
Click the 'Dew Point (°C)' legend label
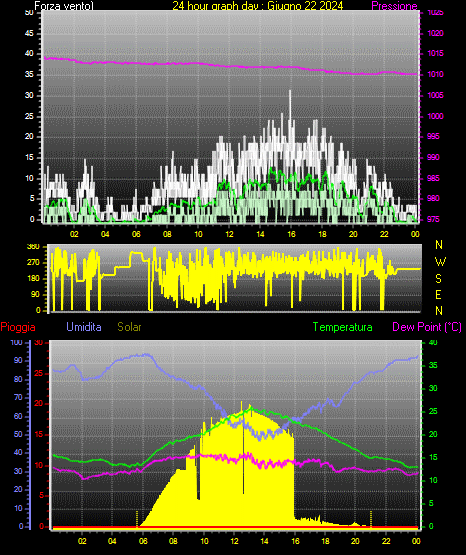pyautogui.click(x=427, y=327)
